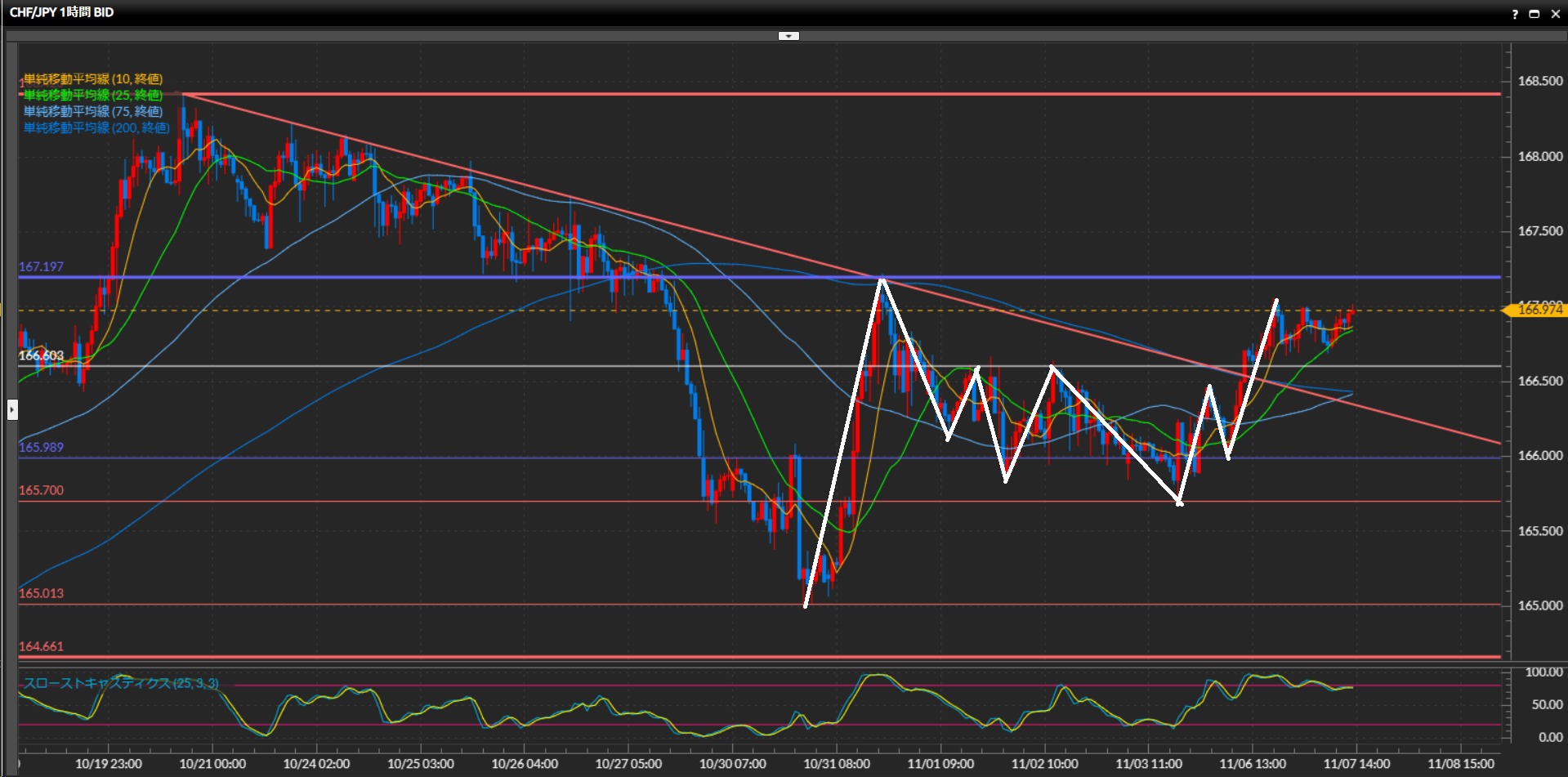Click the help question mark icon
The width and height of the screenshot is (1568, 777).
click(1514, 14)
